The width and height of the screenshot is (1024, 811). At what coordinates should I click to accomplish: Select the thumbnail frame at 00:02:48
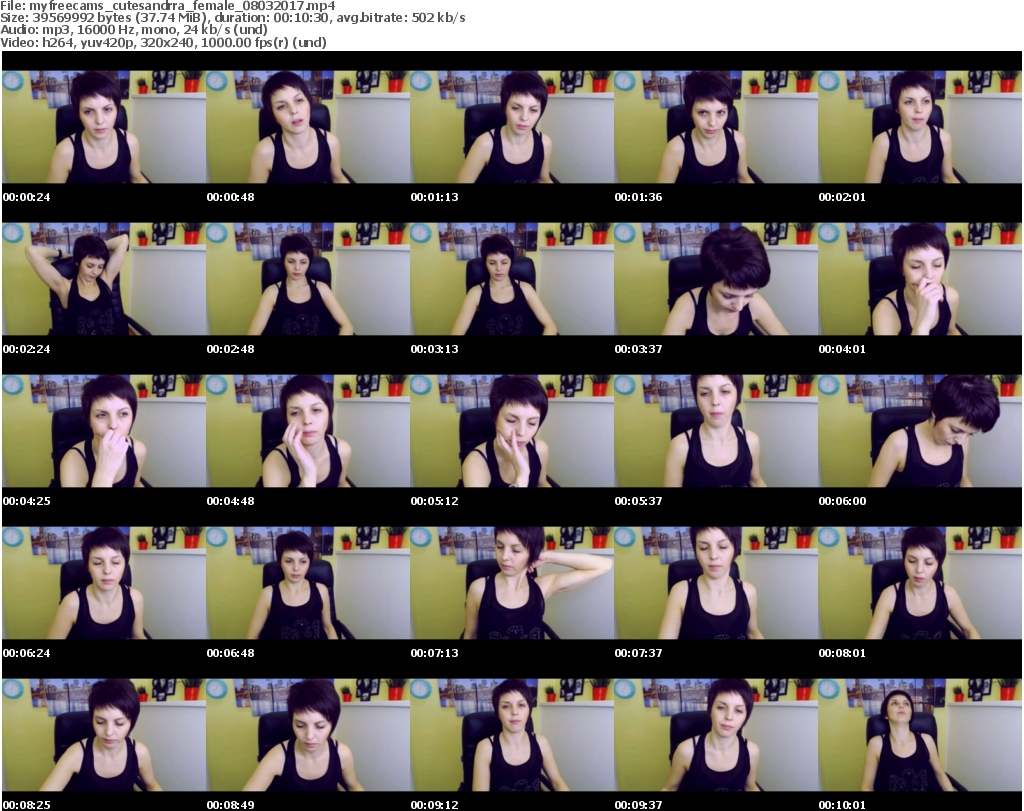(308, 279)
